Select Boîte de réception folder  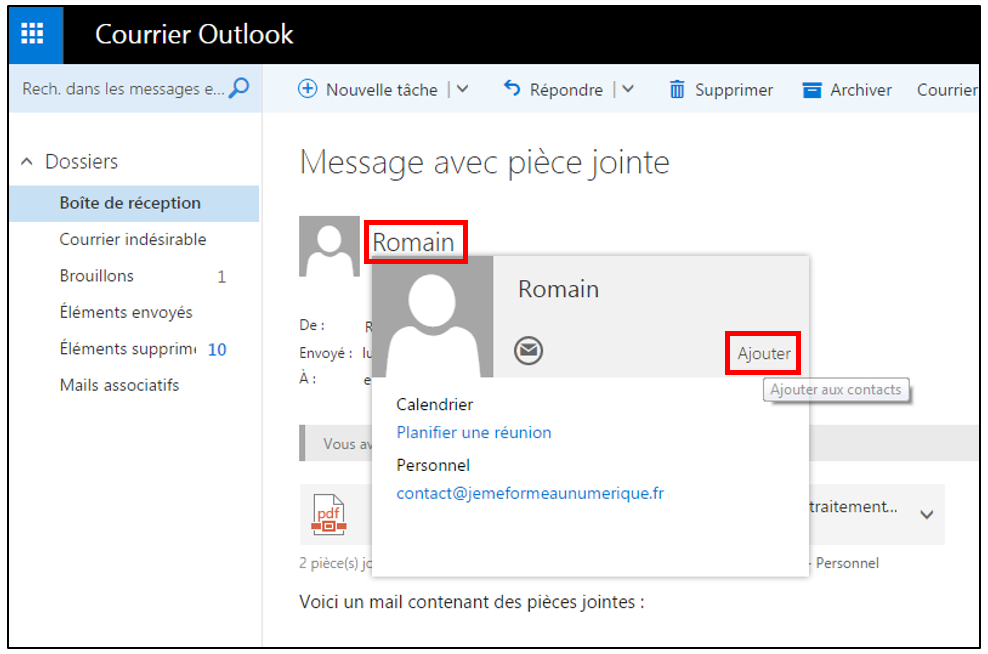coord(134,204)
